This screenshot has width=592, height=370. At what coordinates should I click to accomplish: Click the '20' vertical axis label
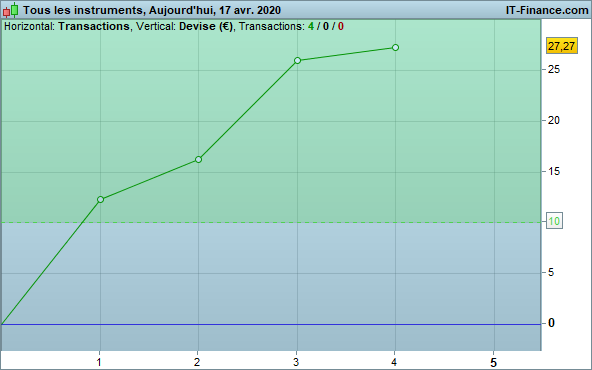[x=554, y=120]
